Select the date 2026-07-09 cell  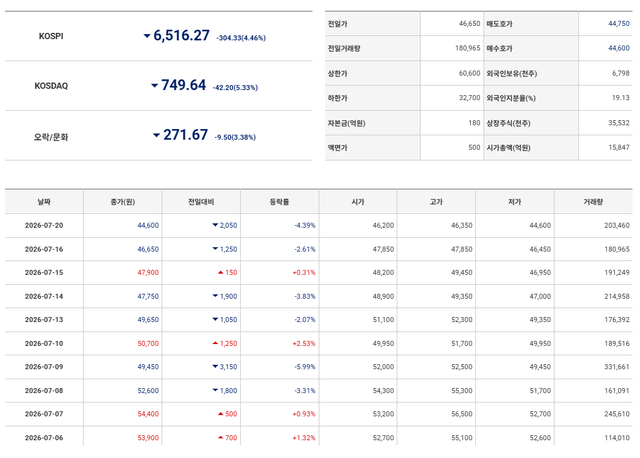point(44,367)
